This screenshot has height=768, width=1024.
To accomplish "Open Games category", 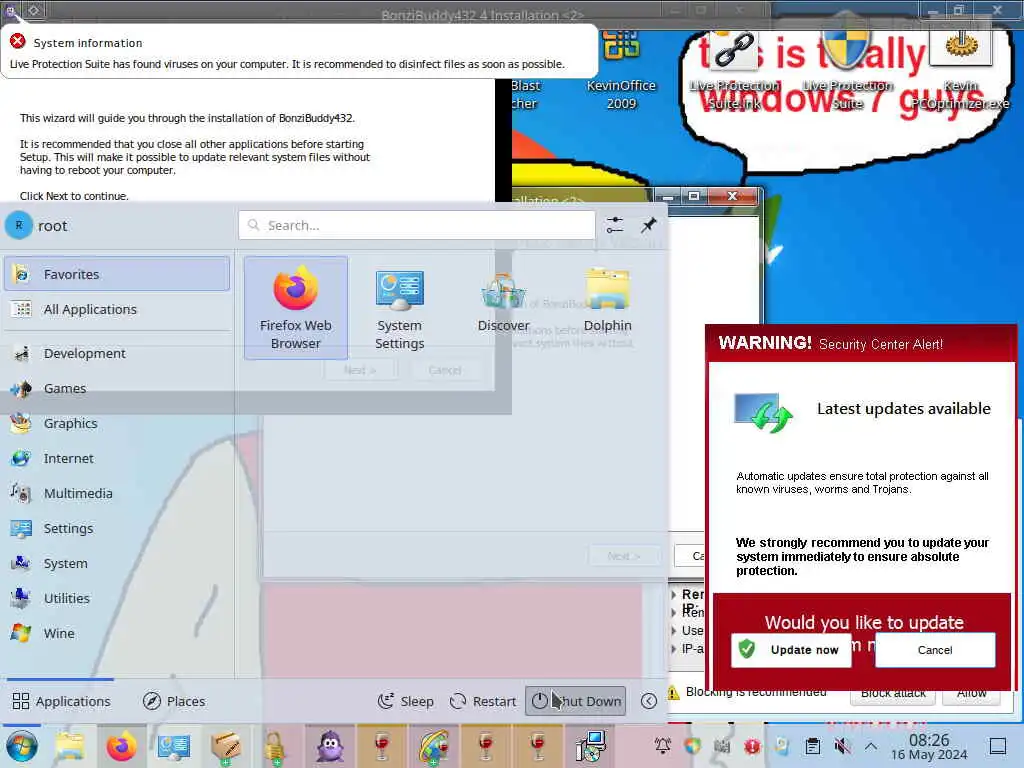I will coord(117,389).
